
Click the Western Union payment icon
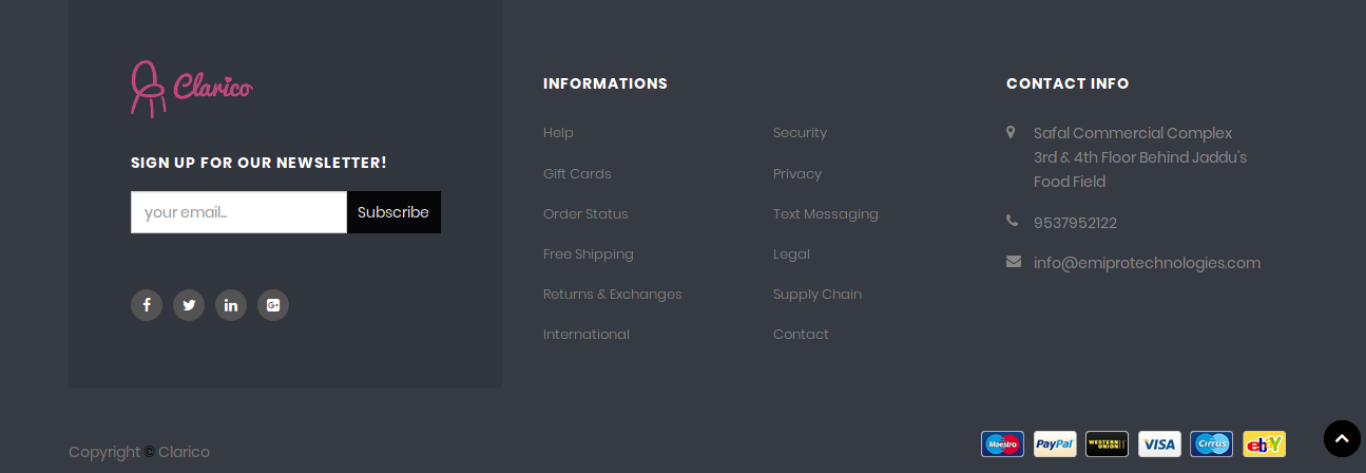1107,444
